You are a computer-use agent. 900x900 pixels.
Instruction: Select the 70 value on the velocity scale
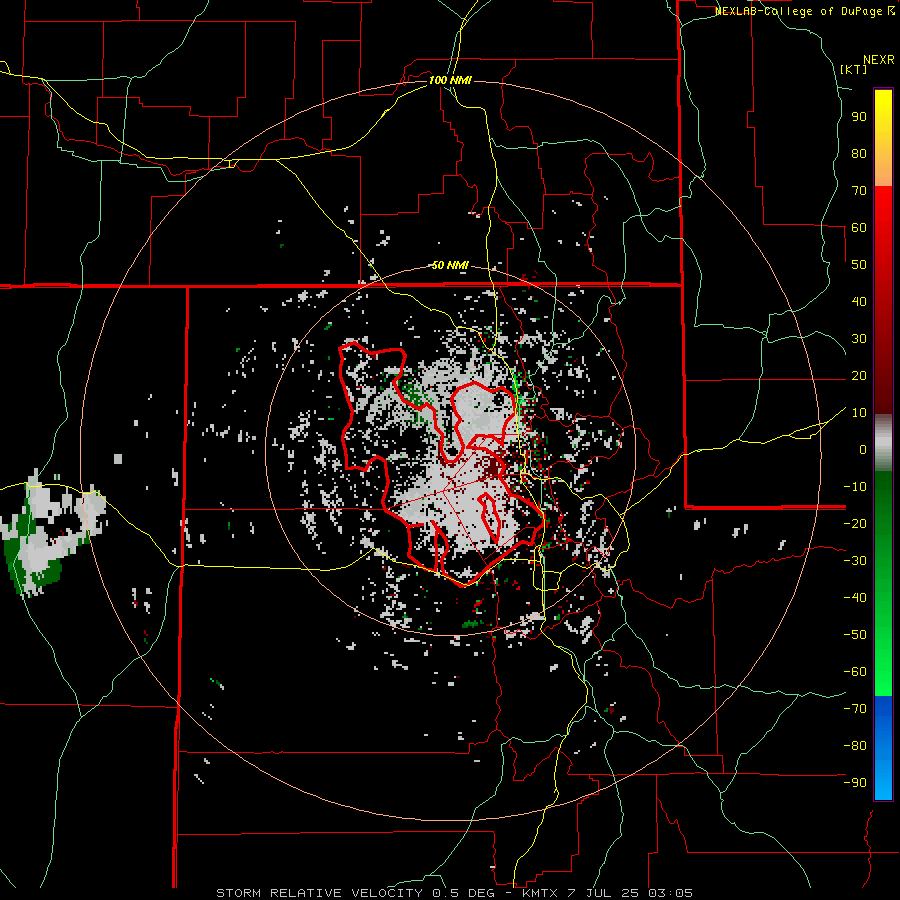[x=859, y=191]
